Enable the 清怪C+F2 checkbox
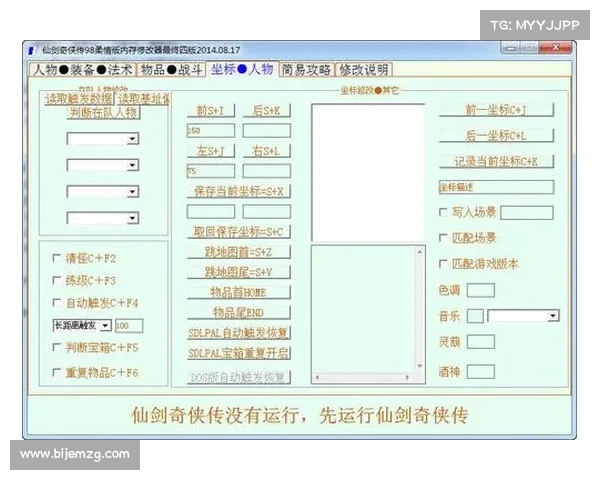600x480 pixels. [57, 258]
